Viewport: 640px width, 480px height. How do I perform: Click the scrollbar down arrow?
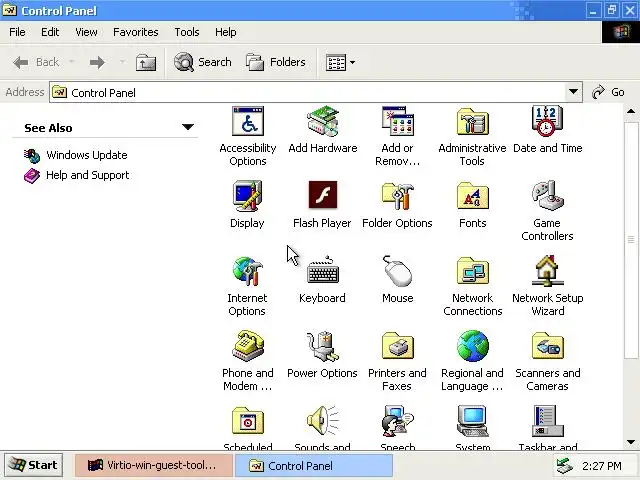(631, 442)
